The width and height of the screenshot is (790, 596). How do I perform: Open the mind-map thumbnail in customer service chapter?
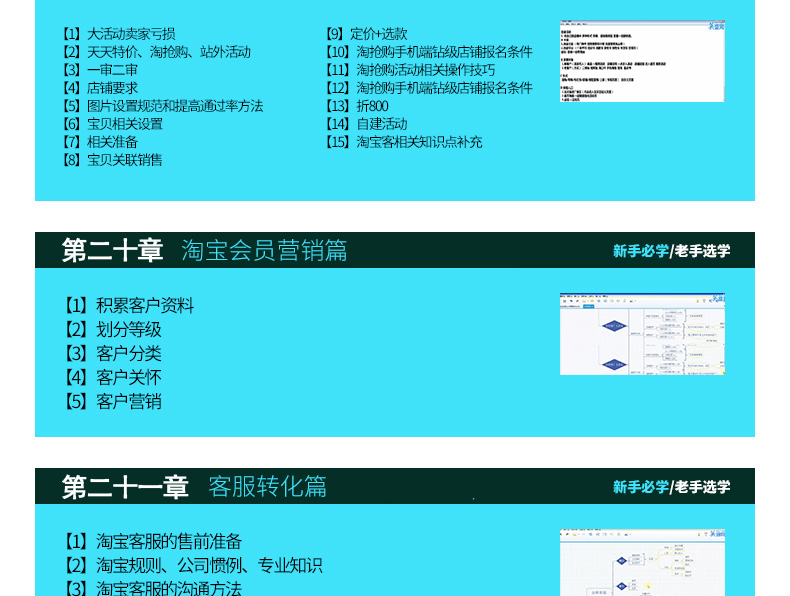pos(642,563)
